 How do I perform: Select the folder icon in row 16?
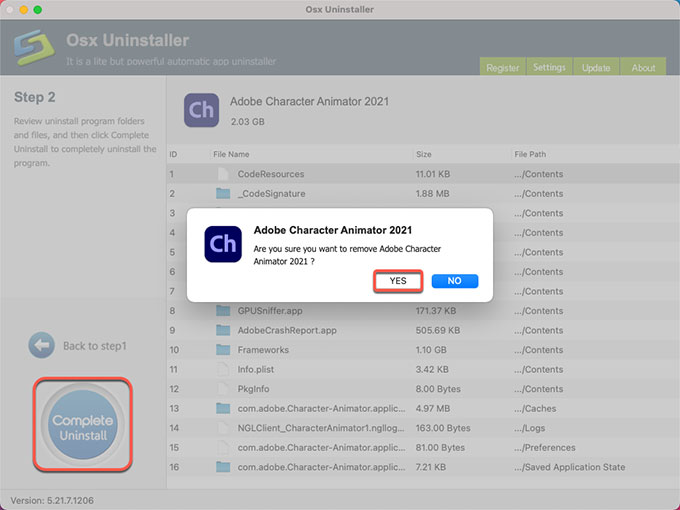click(x=223, y=467)
